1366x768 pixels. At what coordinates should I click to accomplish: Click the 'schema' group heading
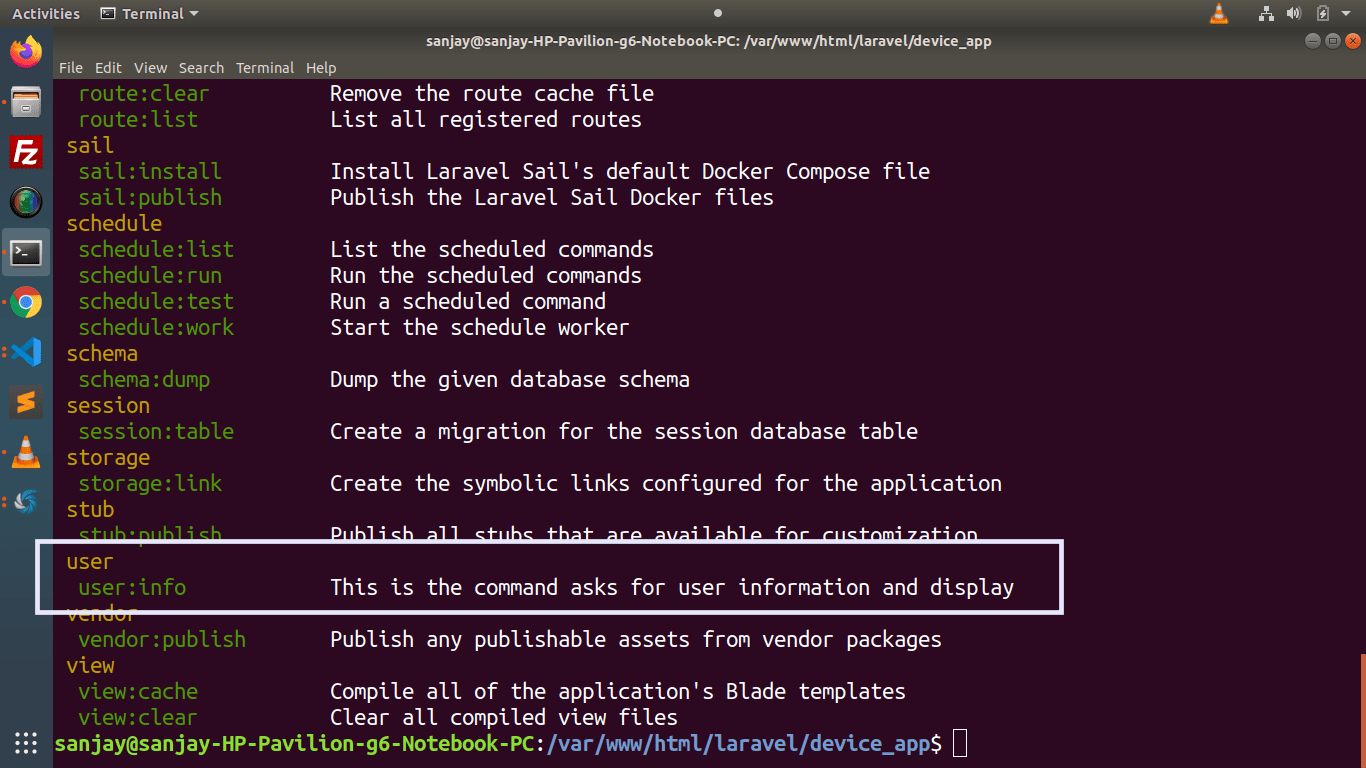pos(102,354)
